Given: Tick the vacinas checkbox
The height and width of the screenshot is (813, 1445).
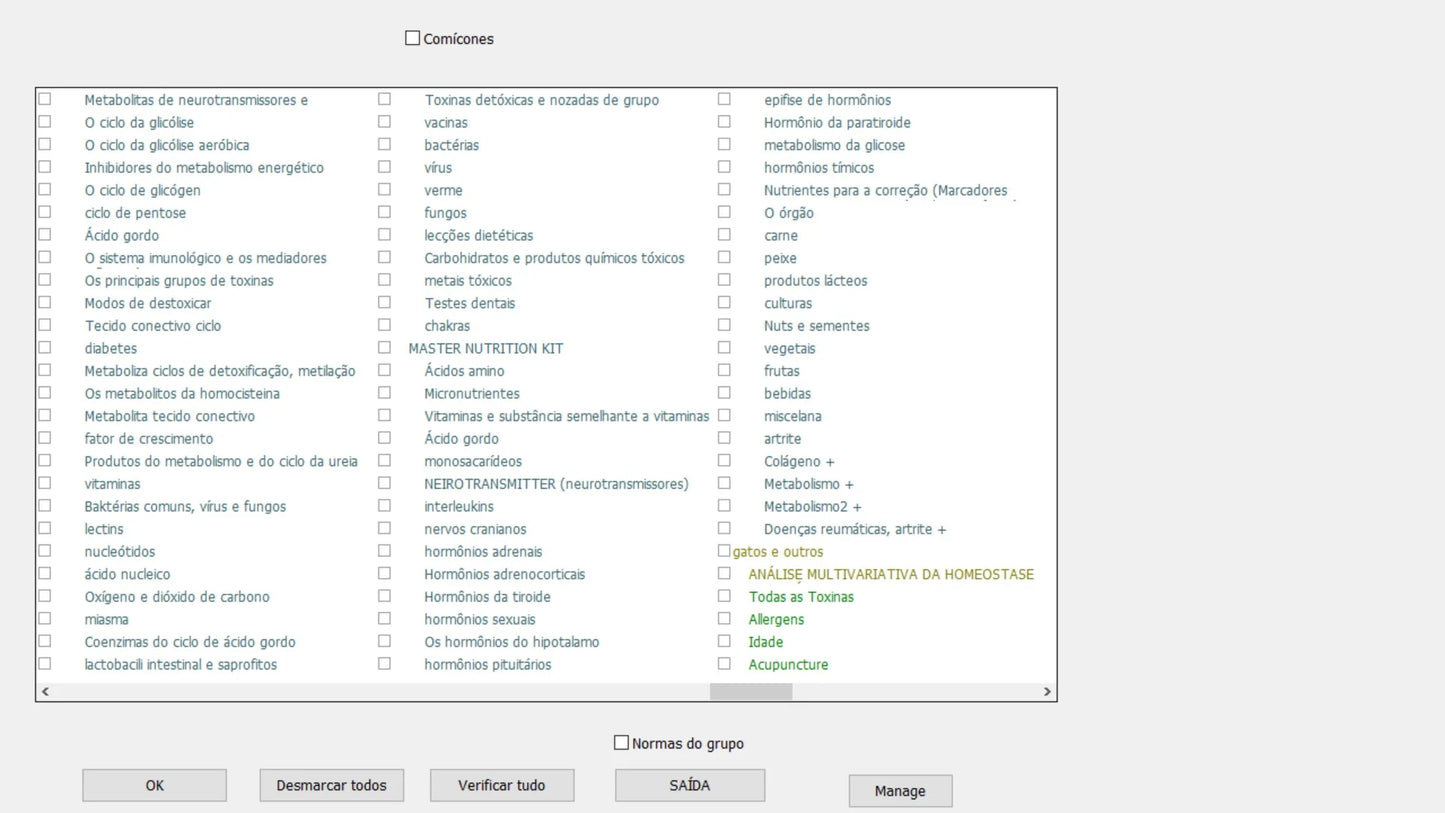Looking at the screenshot, I should (384, 122).
